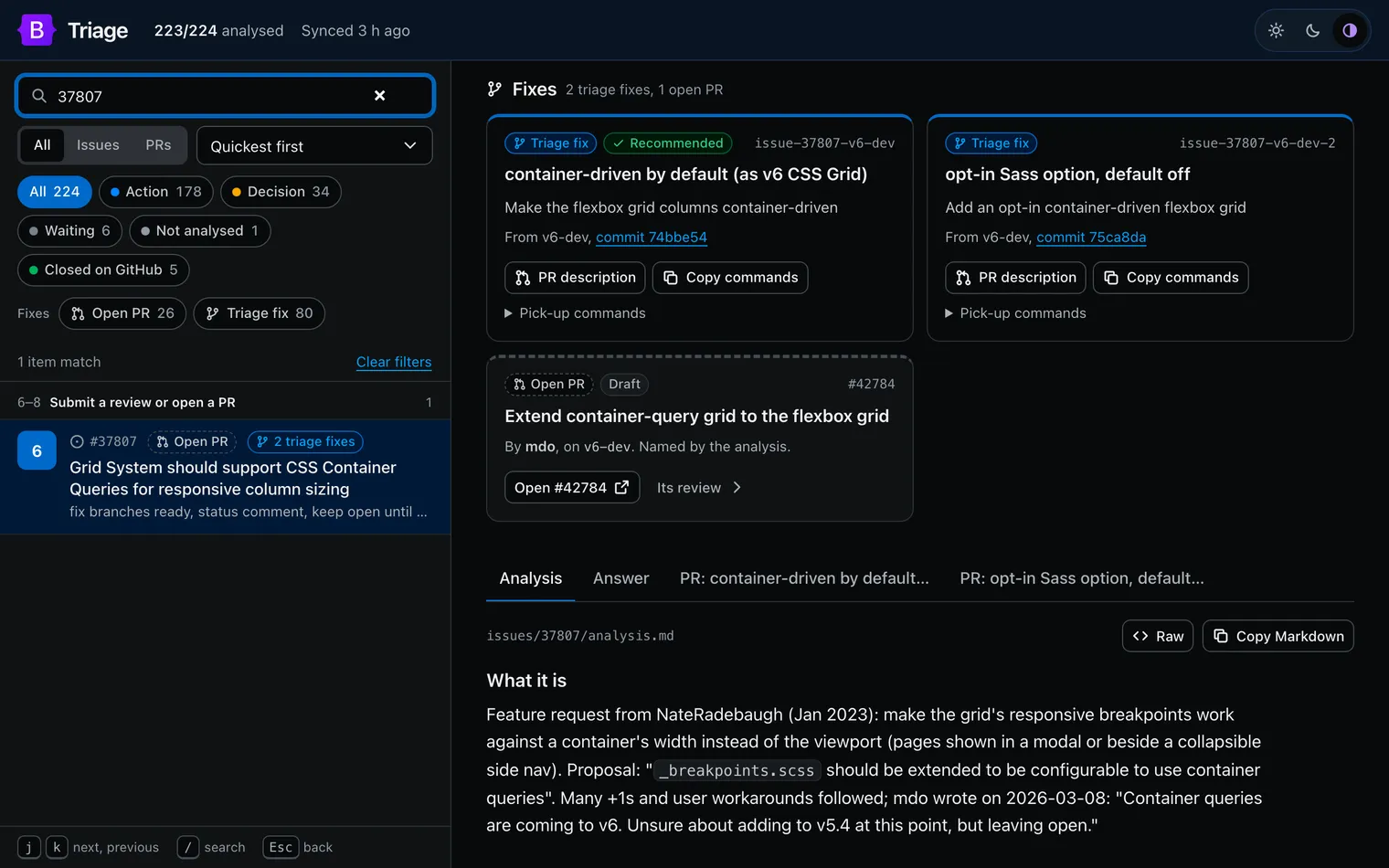Click the 2 triage fixes badge
Viewport: 1389px width, 868px height.
(x=305, y=442)
